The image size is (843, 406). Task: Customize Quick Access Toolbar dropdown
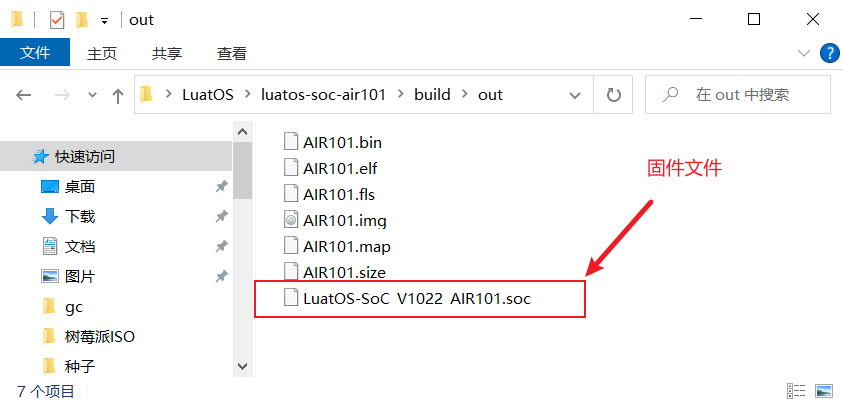coord(104,20)
